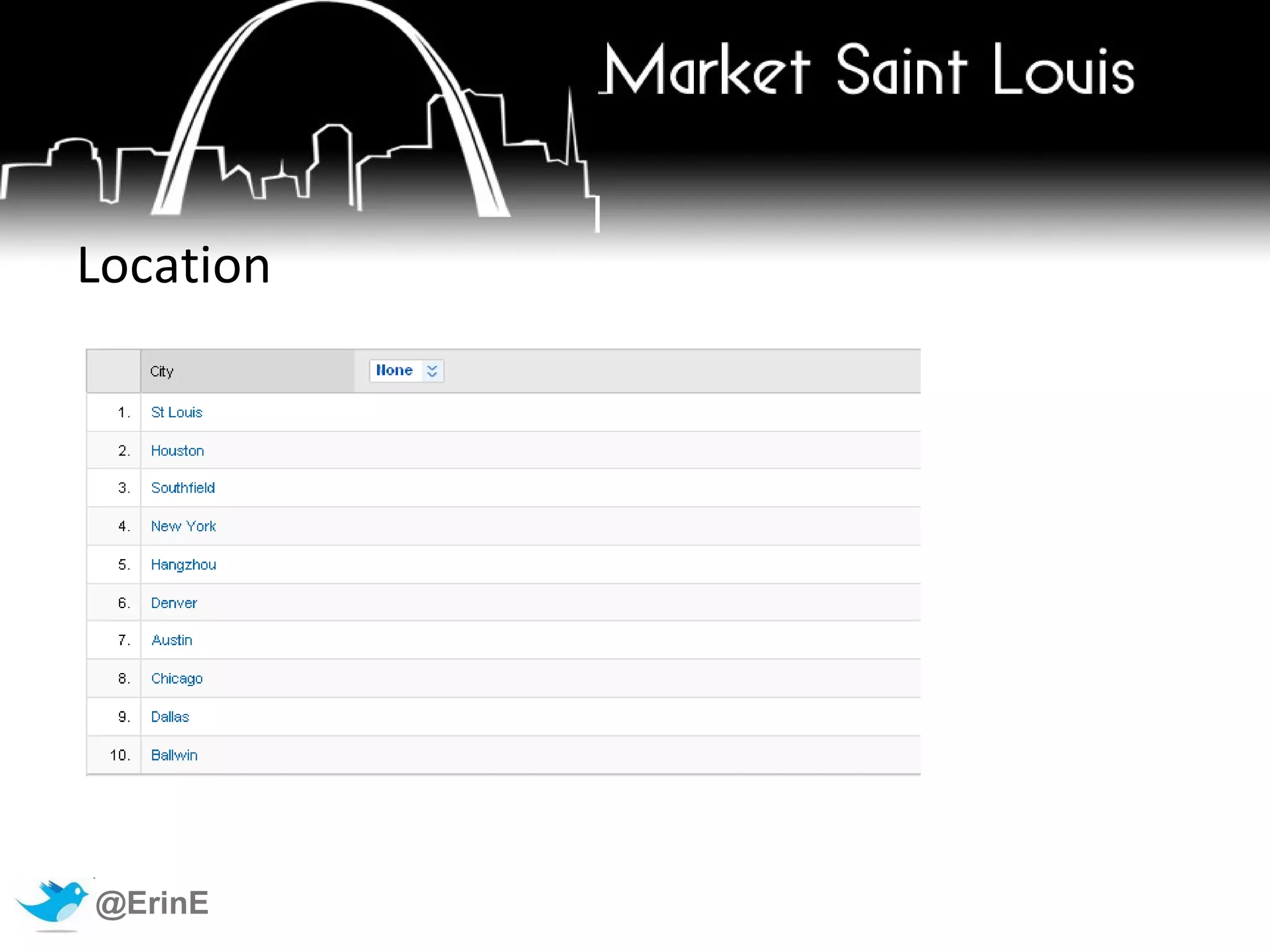The image size is (1270, 952).
Task: Click row number 1 in table
Action: click(123, 412)
